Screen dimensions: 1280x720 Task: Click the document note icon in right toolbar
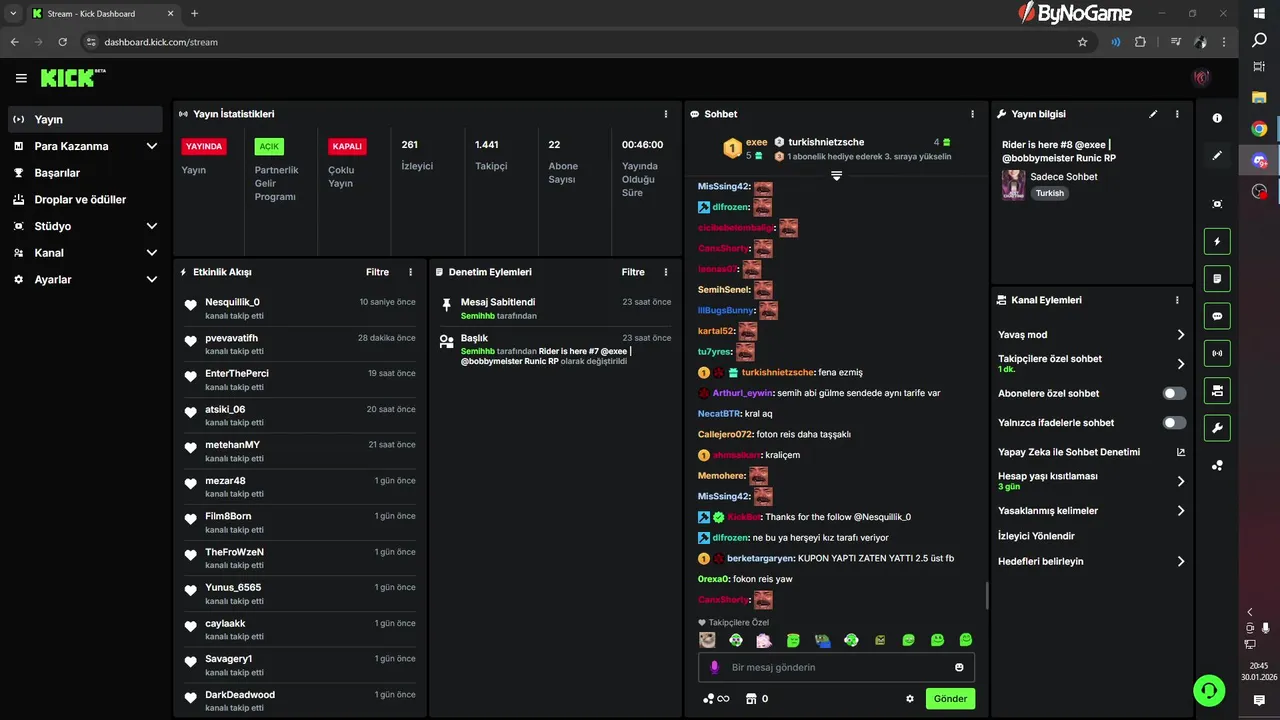(x=1217, y=279)
